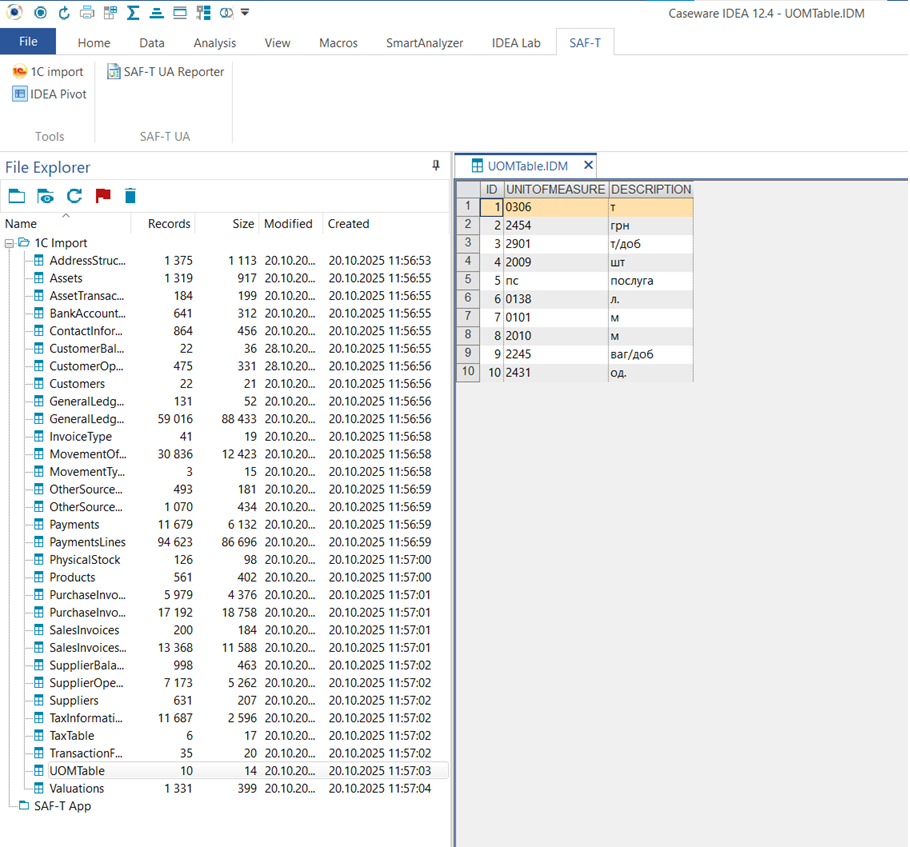Screen dimensions: 910x847
Task: Collapse the 1C Import folder tree node
Action: (x=9, y=243)
